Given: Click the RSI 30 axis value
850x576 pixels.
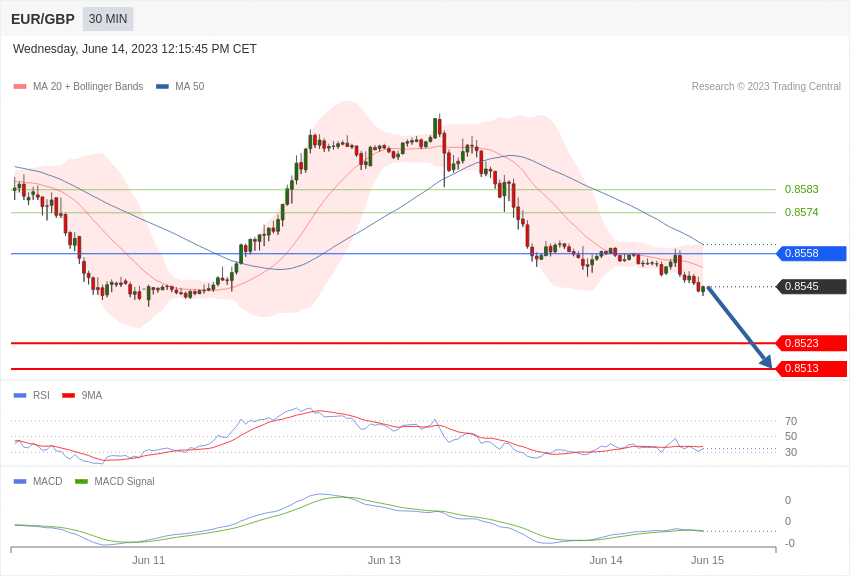Looking at the screenshot, I should (x=791, y=452).
